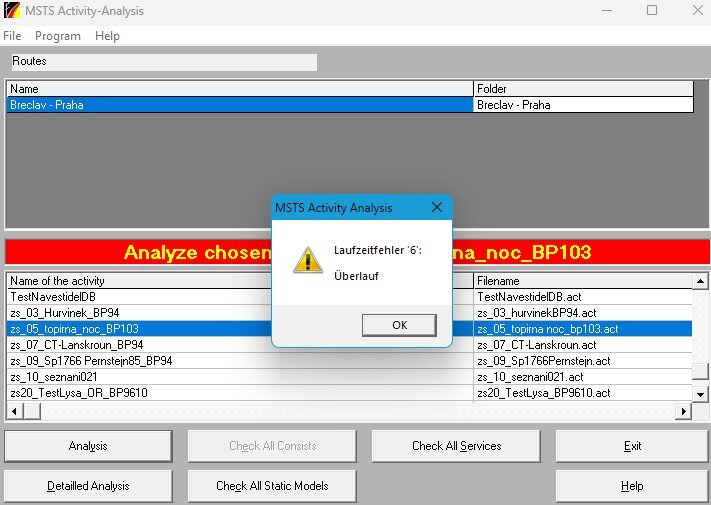This screenshot has width=711, height=505.
Task: Click the Exit button
Action: (x=632, y=446)
